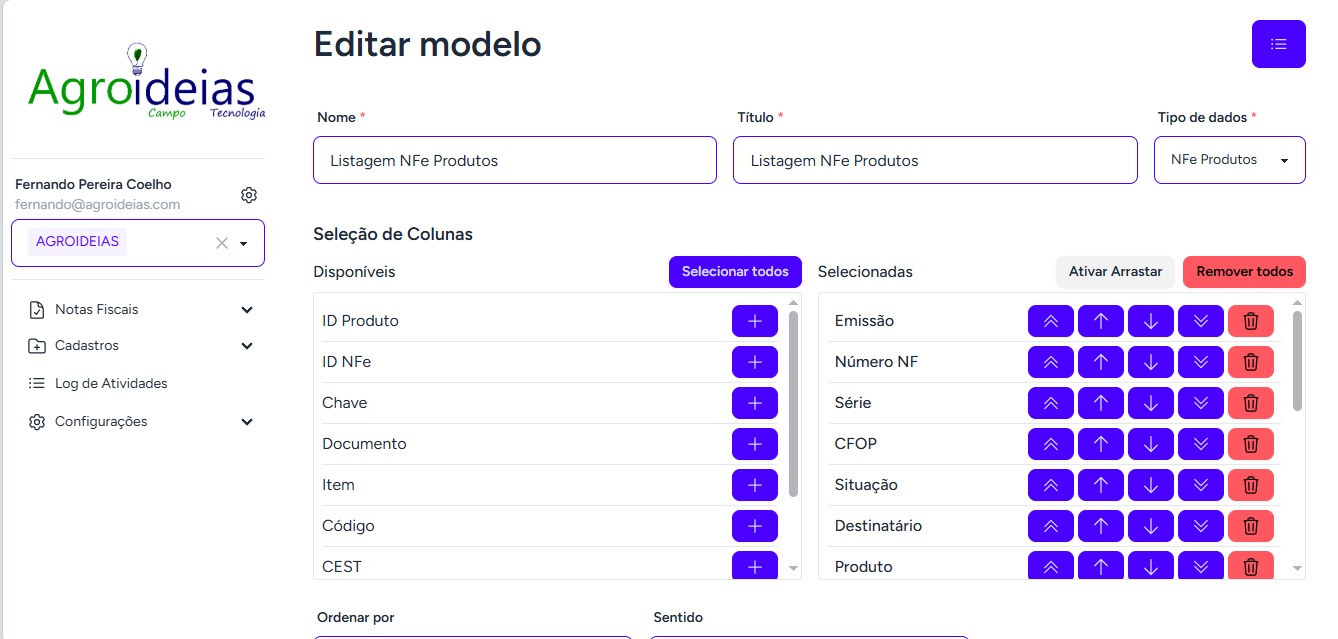
Task: Move Série column up one position
Action: (x=1101, y=403)
